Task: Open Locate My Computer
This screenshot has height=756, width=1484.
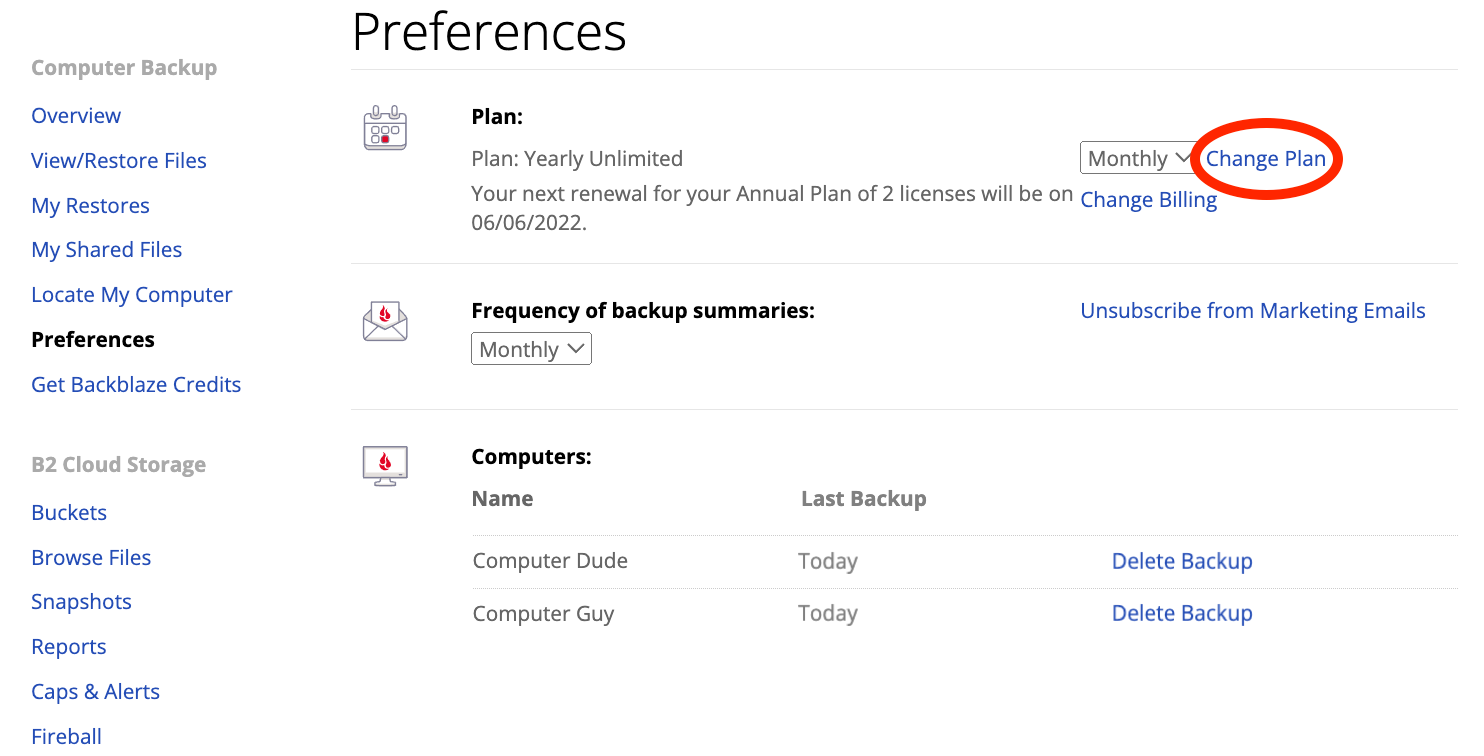Action: click(132, 294)
